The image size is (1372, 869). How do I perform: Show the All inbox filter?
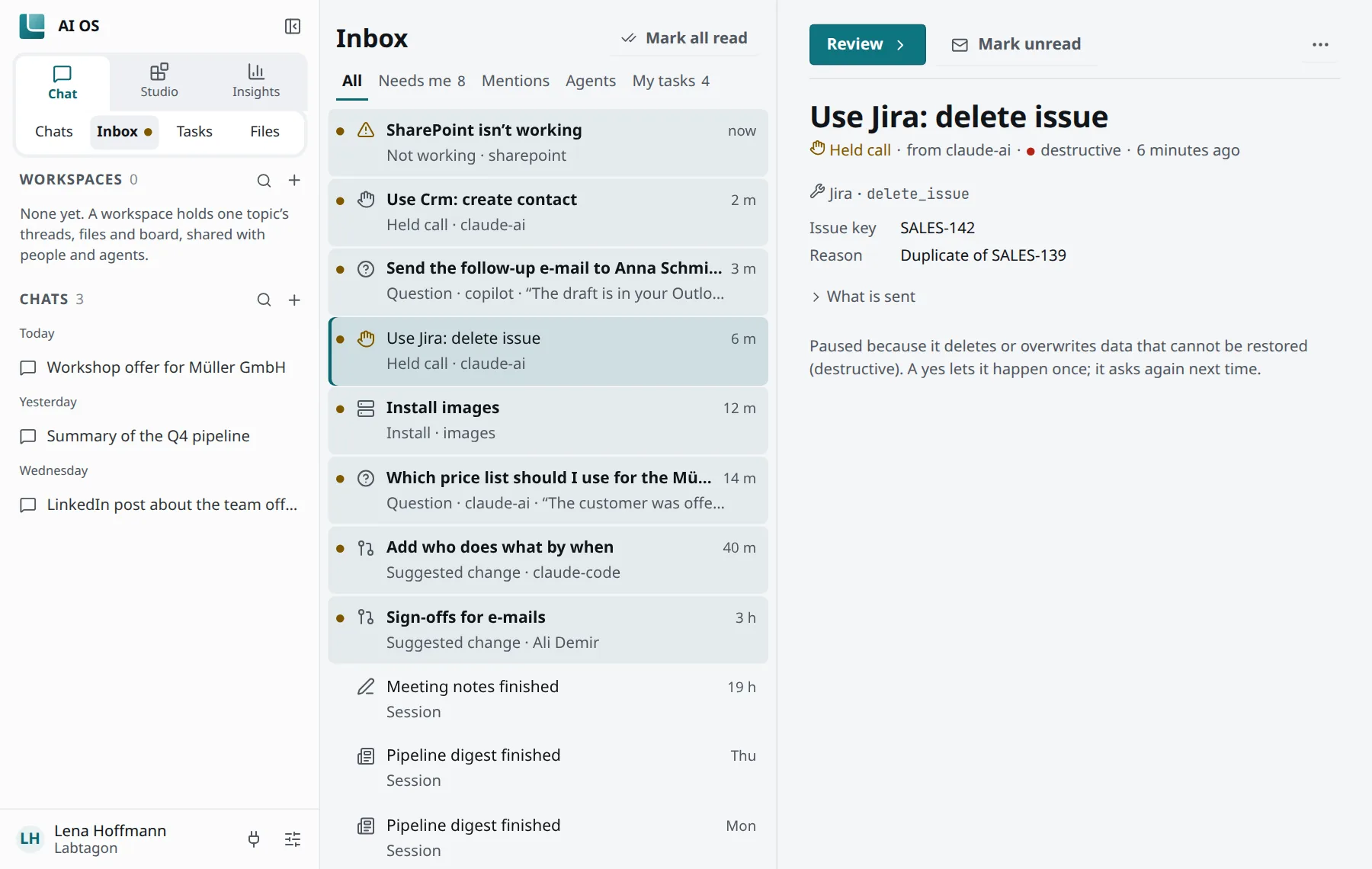(352, 81)
